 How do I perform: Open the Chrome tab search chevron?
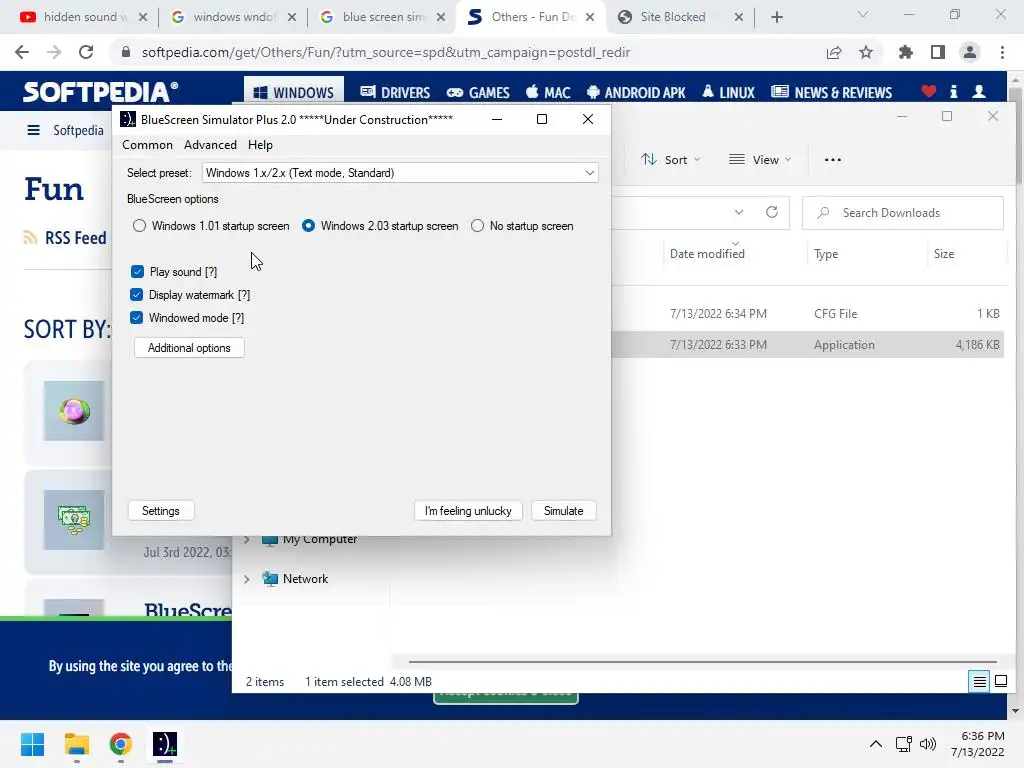(x=863, y=14)
